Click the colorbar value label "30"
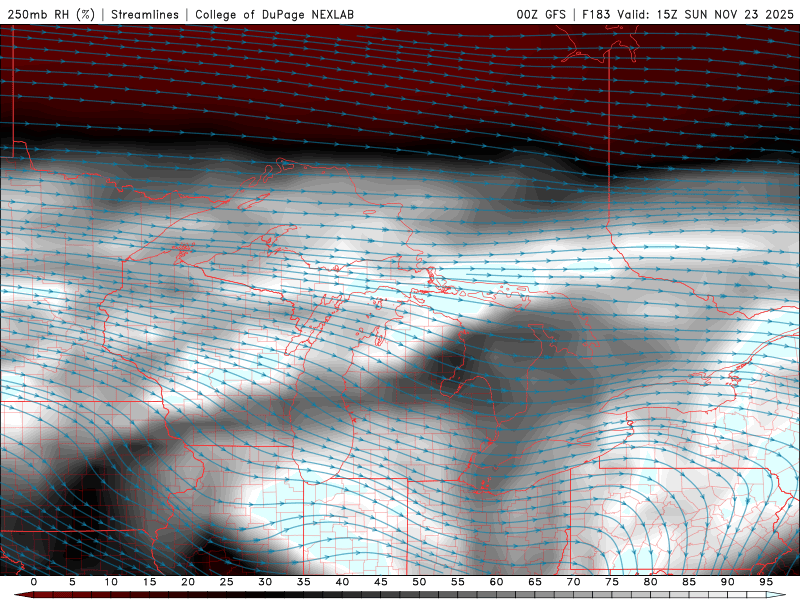This screenshot has height=600, width=800. click(x=265, y=582)
